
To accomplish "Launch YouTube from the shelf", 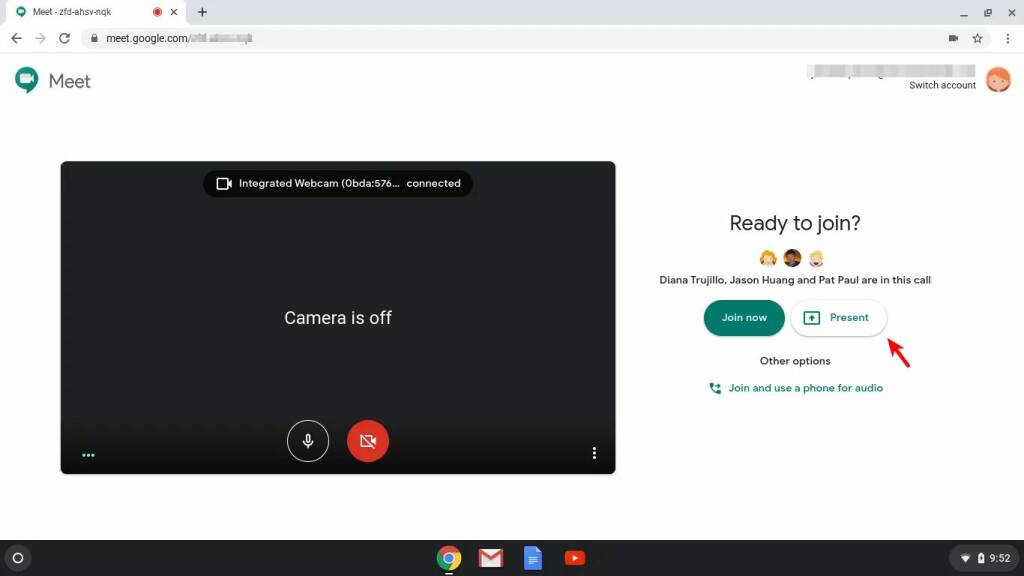I will pyautogui.click(x=574, y=558).
